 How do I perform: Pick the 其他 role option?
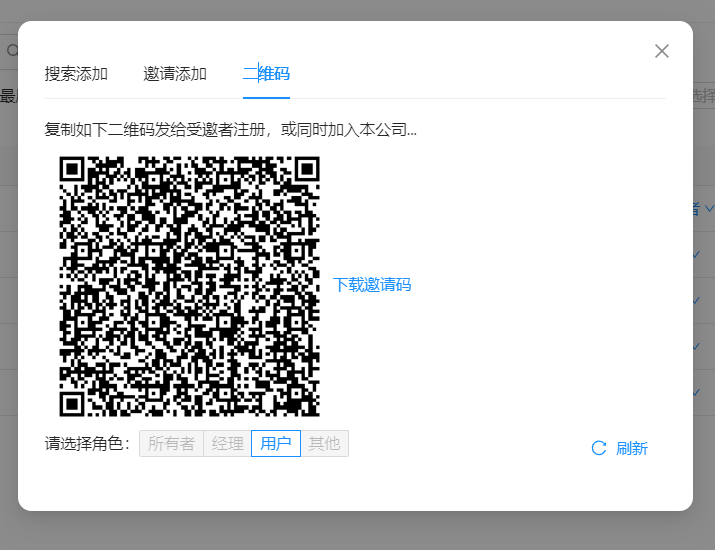(324, 443)
